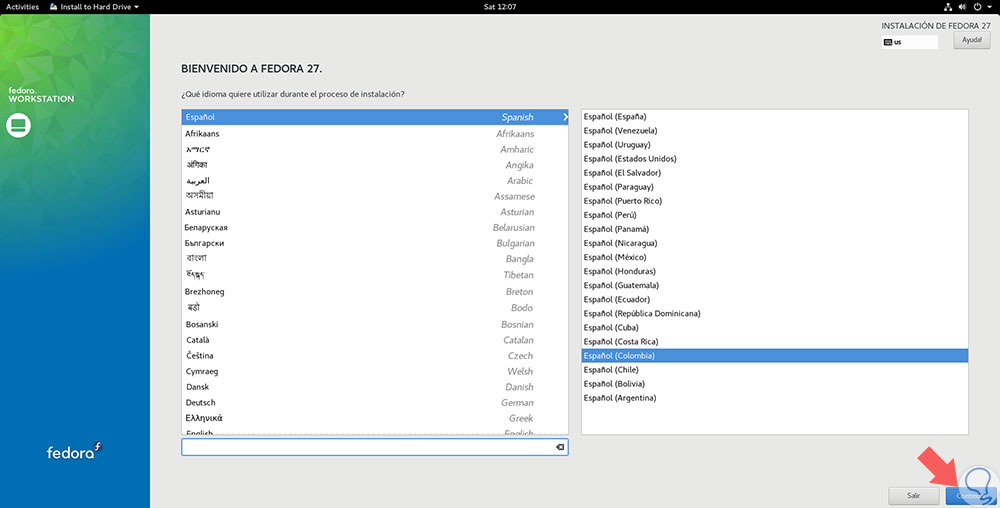The height and width of the screenshot is (508, 1000).
Task: Select the Belarusian language row
Action: (x=374, y=228)
